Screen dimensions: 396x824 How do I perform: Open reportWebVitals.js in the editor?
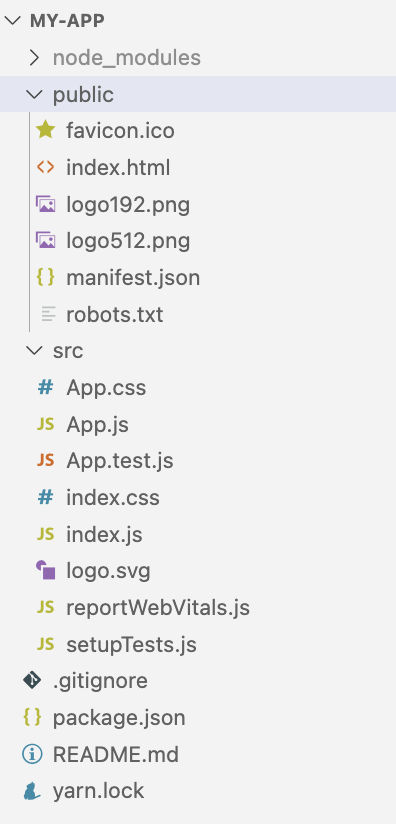(x=158, y=607)
